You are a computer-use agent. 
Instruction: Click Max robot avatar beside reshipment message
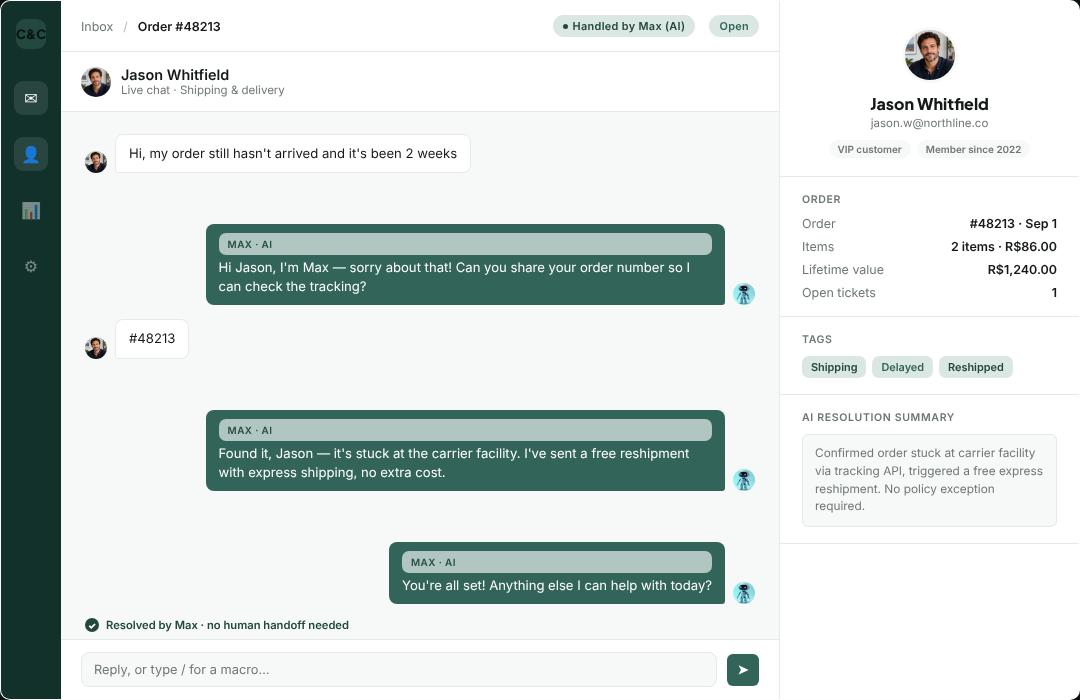pos(744,480)
